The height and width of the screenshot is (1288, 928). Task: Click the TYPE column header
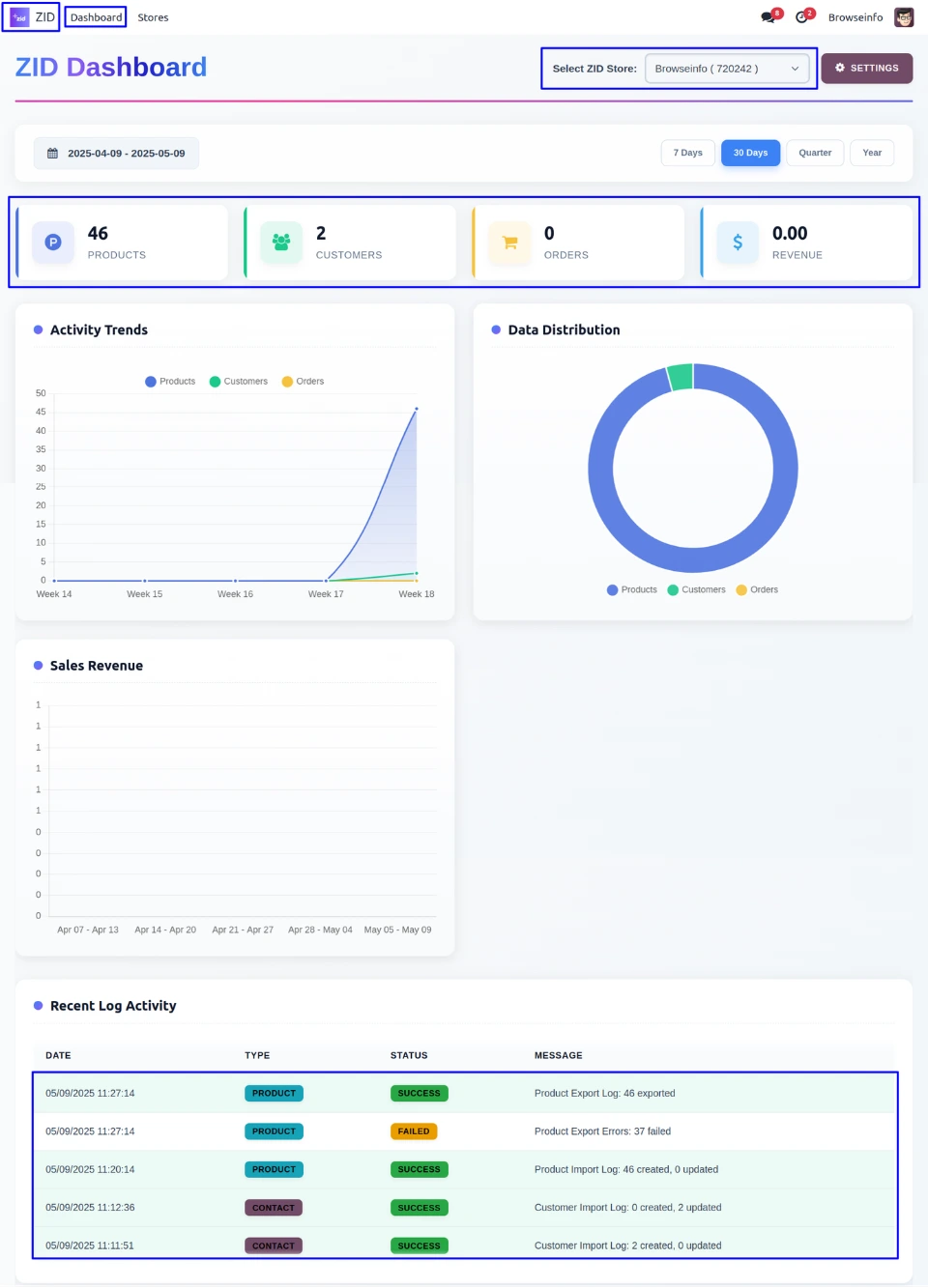point(257,1055)
